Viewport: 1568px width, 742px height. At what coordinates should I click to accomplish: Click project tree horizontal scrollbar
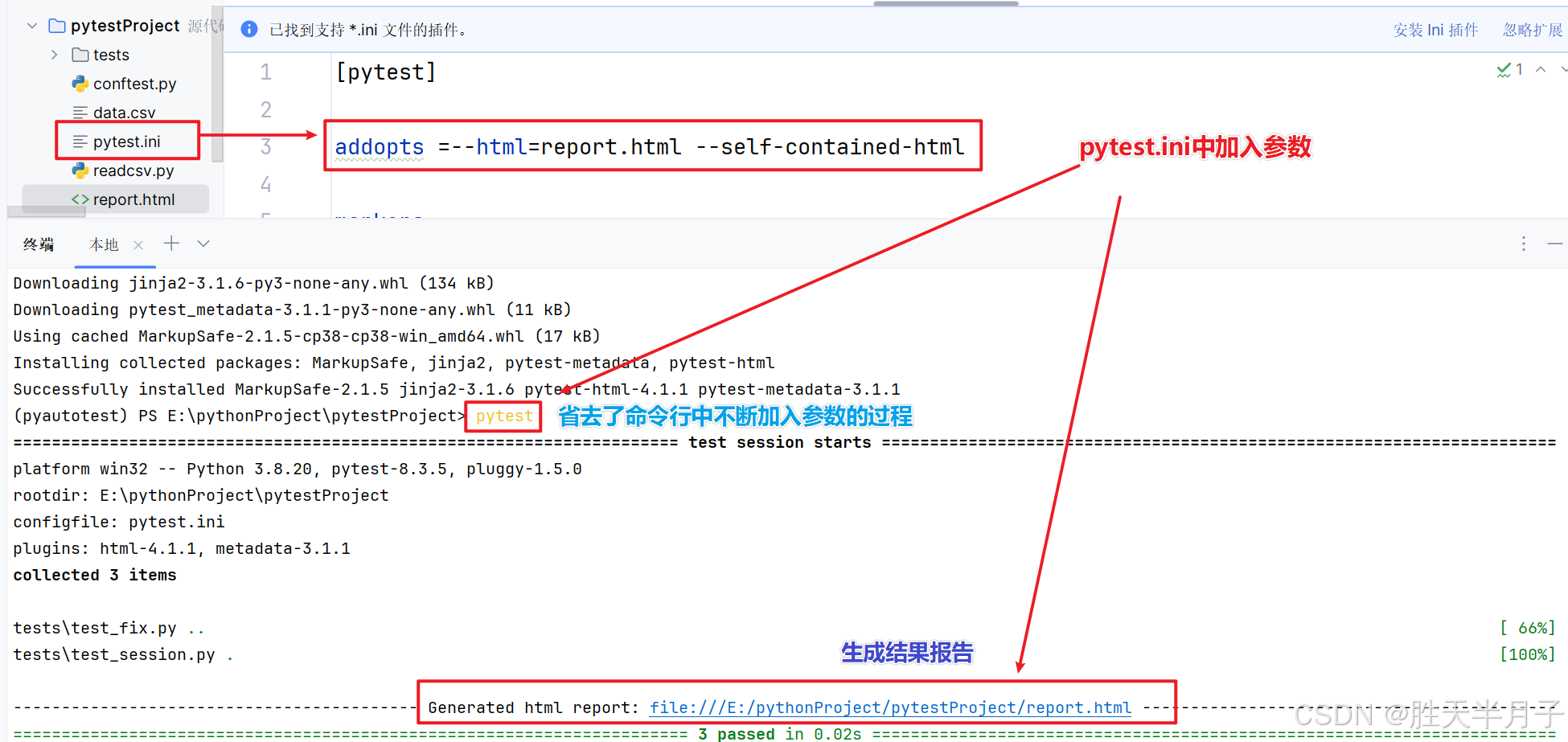pos(47,211)
